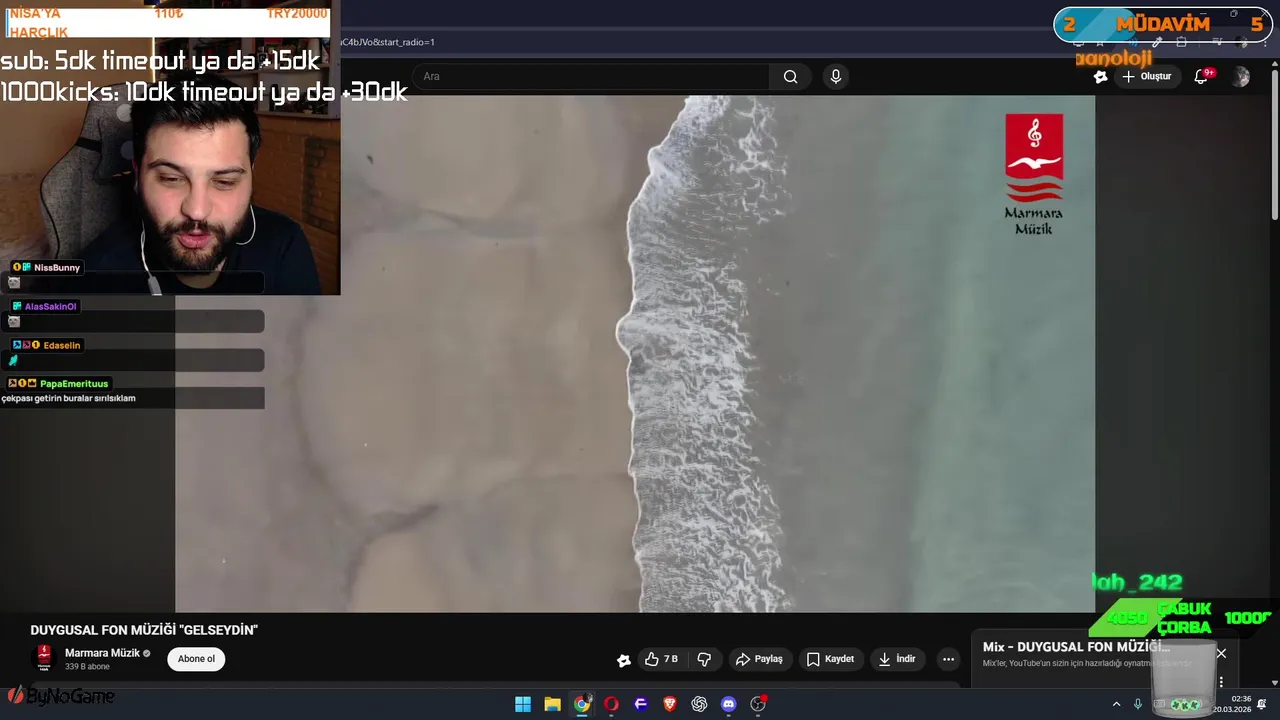
Task: Click the Edaselin chat username
Action: pos(62,346)
